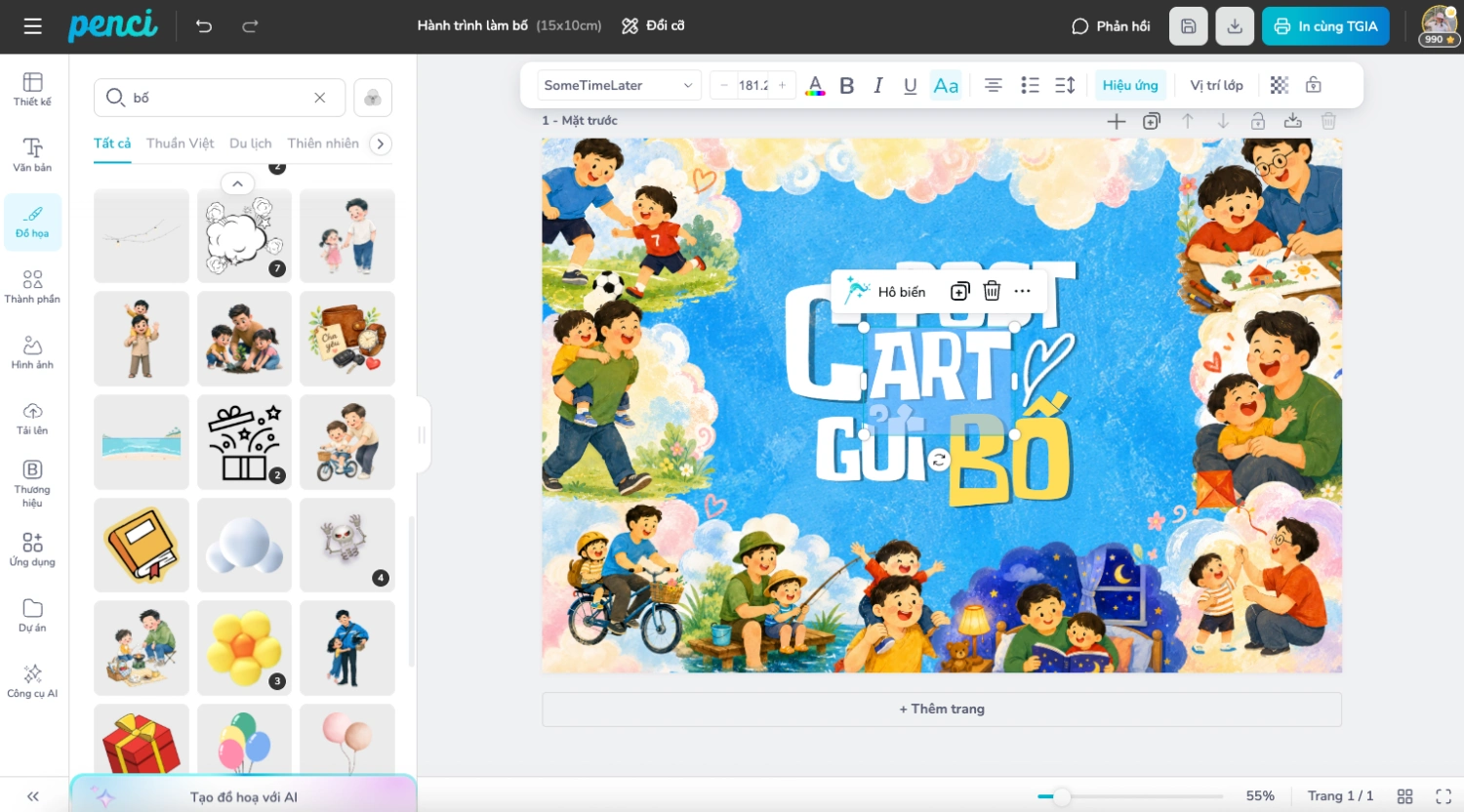Open the Hình ảnh panel

point(32,351)
